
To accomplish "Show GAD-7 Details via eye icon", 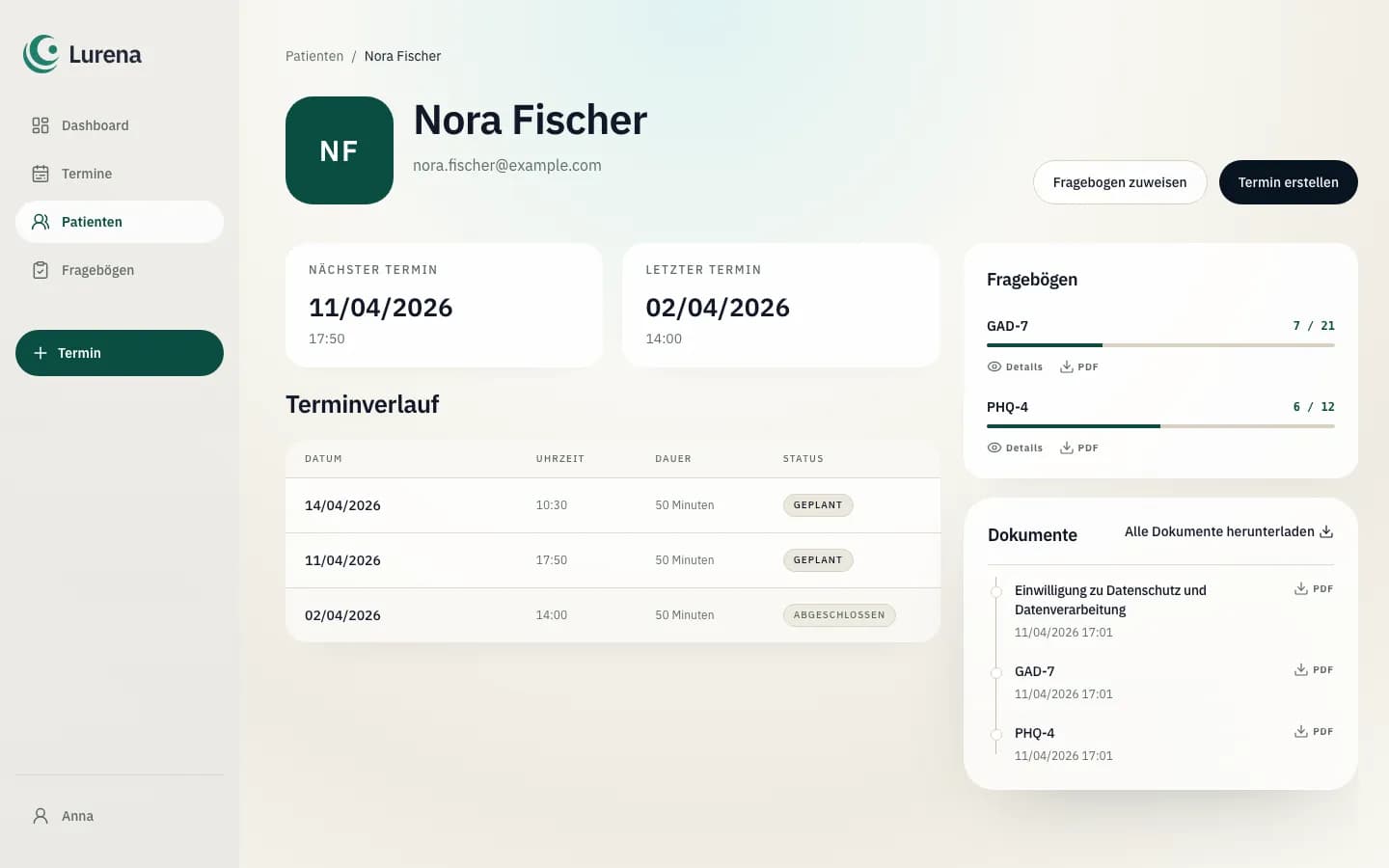I will click(x=993, y=366).
